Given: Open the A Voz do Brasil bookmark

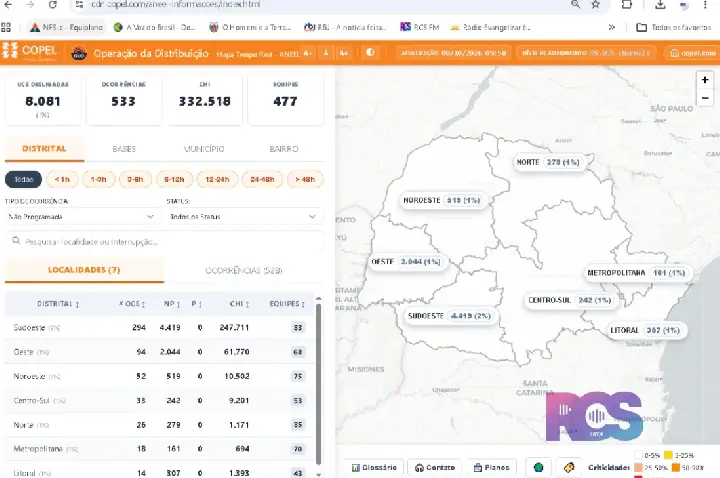Looking at the screenshot, I should tap(154, 27).
